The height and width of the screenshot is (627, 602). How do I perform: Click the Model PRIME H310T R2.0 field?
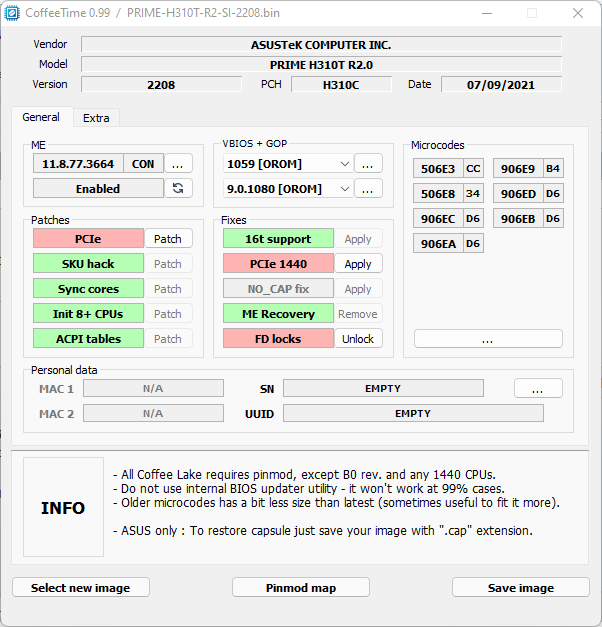tap(321, 64)
